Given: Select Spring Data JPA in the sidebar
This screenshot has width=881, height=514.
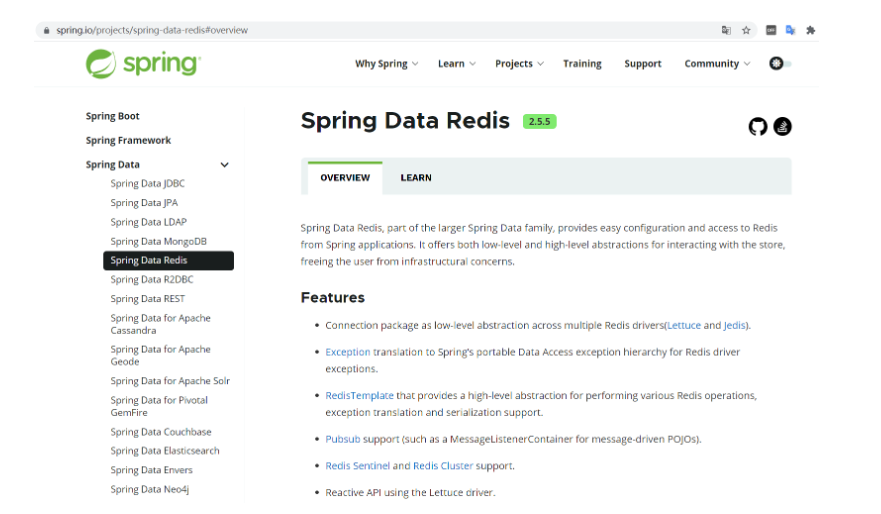Looking at the screenshot, I should (144, 203).
